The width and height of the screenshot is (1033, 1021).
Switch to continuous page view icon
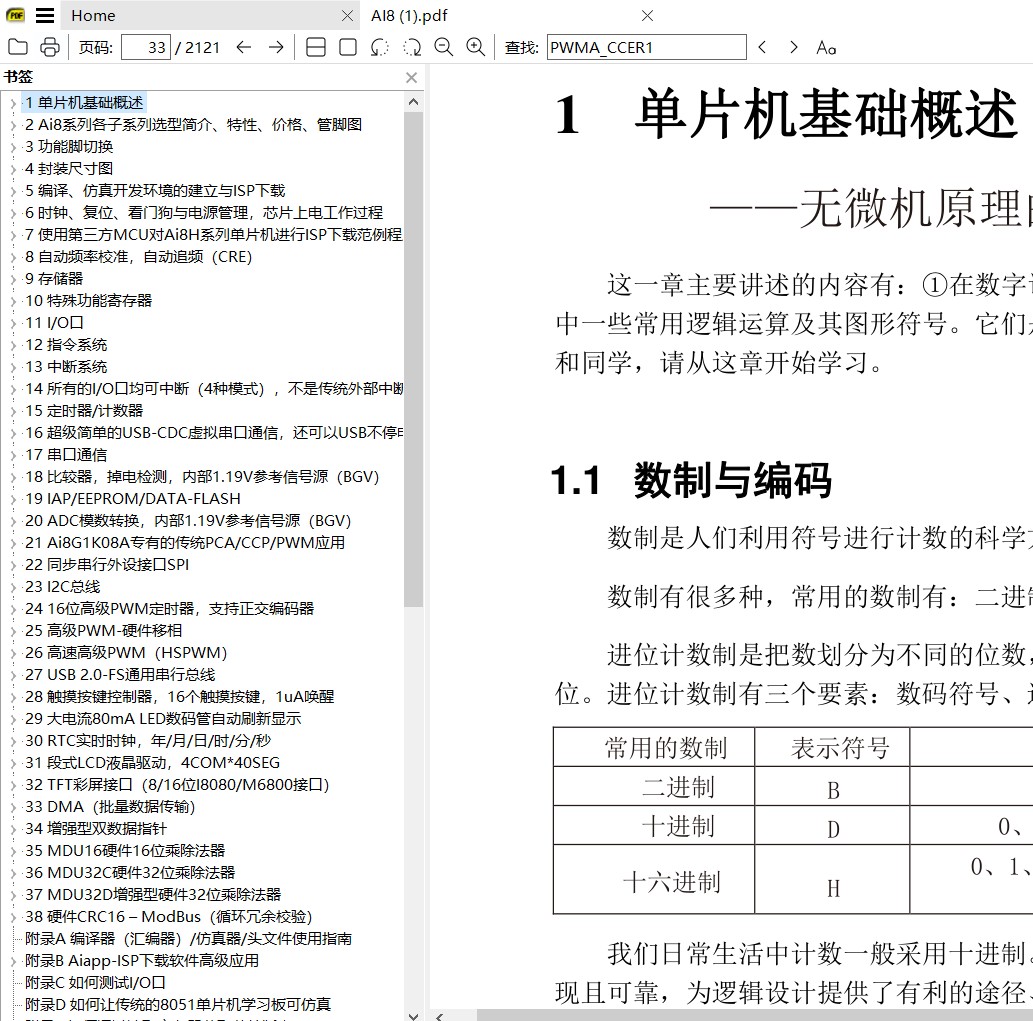point(316,47)
